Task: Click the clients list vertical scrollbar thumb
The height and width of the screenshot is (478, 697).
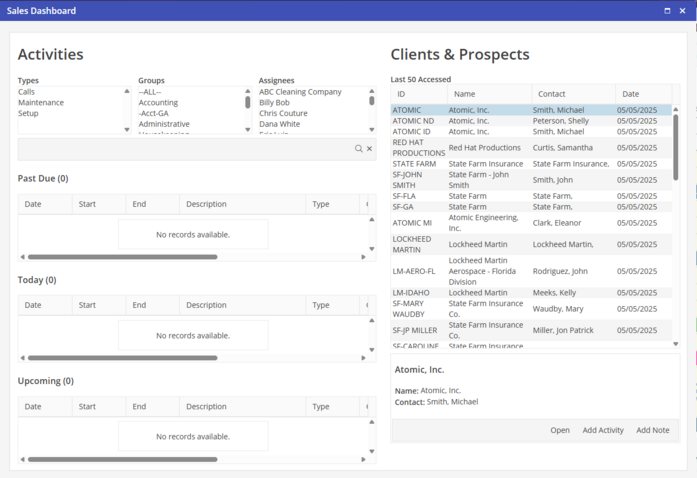Action: coord(676,146)
